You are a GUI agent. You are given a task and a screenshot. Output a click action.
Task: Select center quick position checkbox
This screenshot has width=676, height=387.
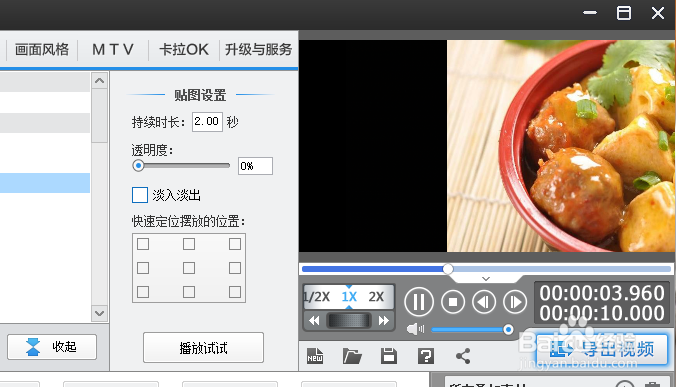click(x=189, y=268)
